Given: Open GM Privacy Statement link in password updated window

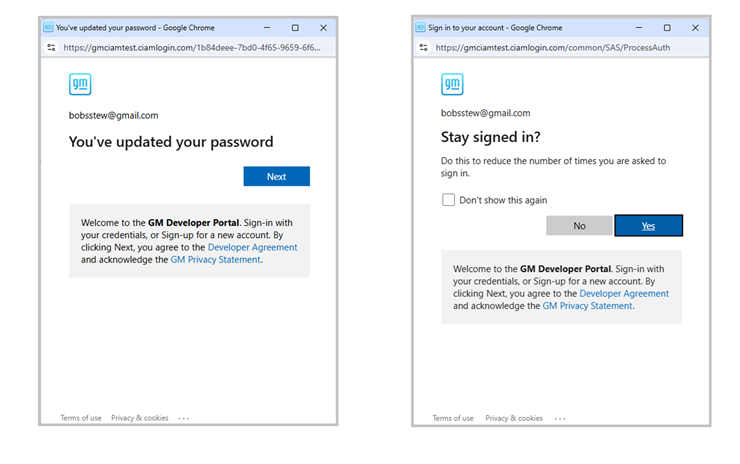Looking at the screenshot, I should (x=215, y=259).
